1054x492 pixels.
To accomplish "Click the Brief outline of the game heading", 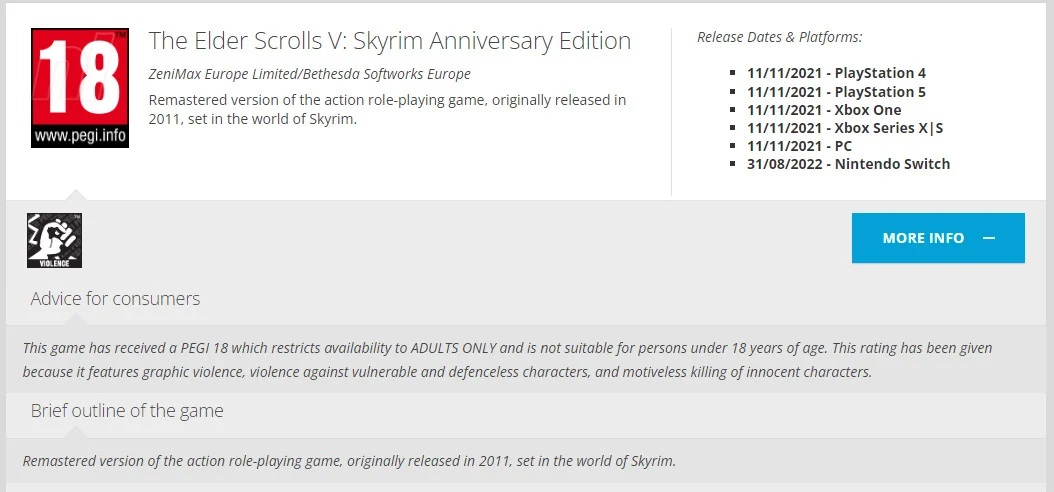I will pos(127,411).
